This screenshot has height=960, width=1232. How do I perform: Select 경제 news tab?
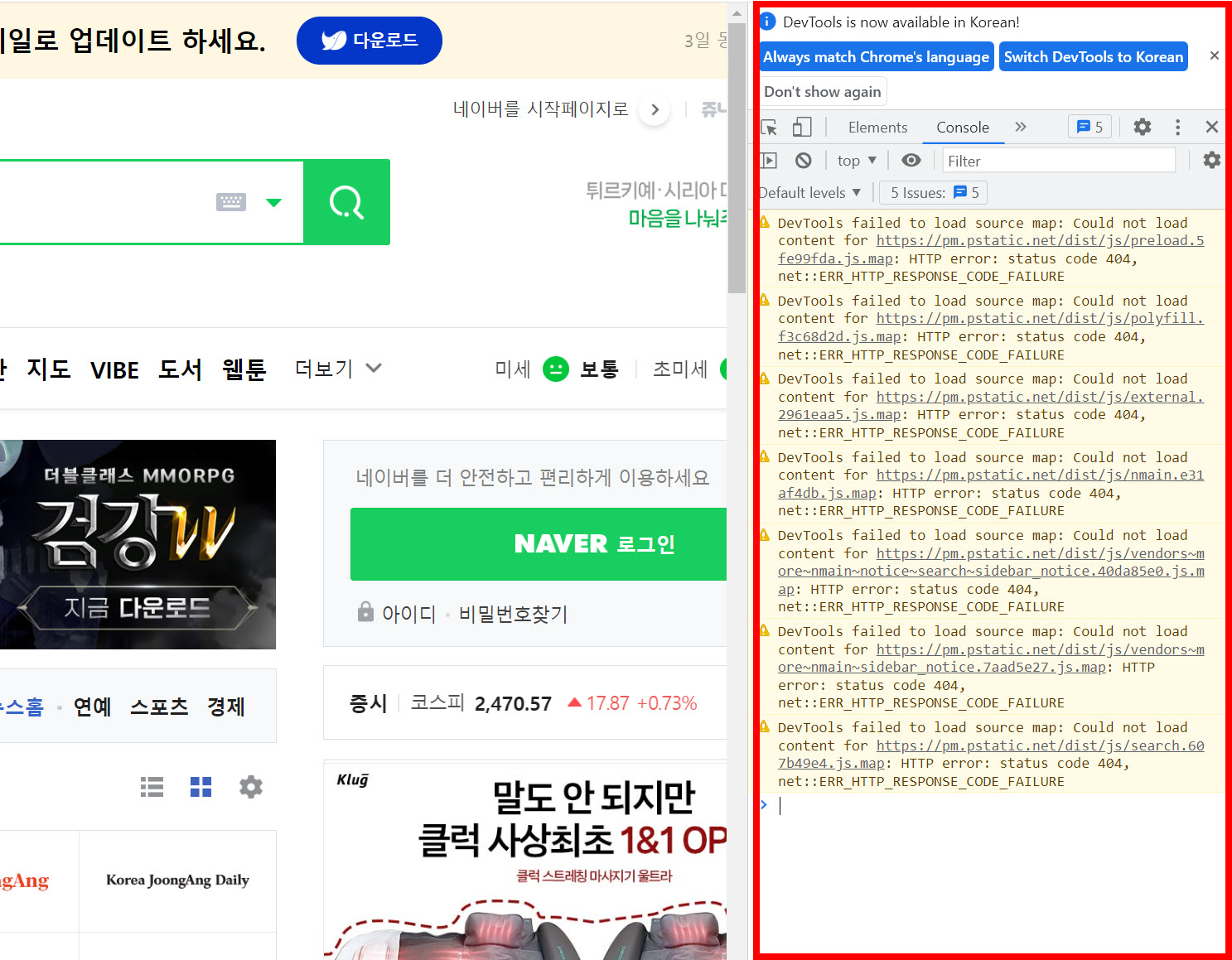click(225, 707)
